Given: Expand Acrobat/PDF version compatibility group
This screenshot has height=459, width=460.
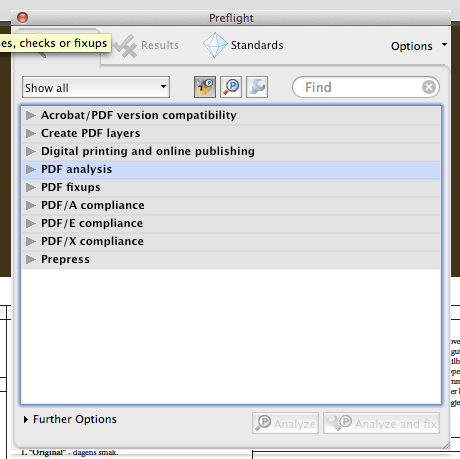Looking at the screenshot, I should coord(31,115).
